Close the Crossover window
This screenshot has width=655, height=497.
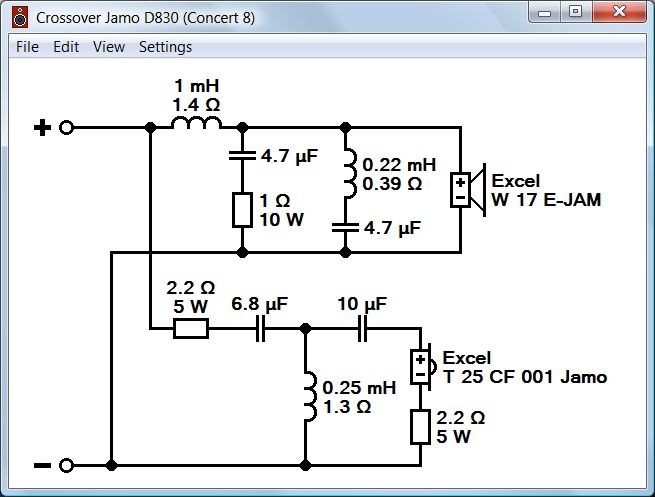(619, 12)
